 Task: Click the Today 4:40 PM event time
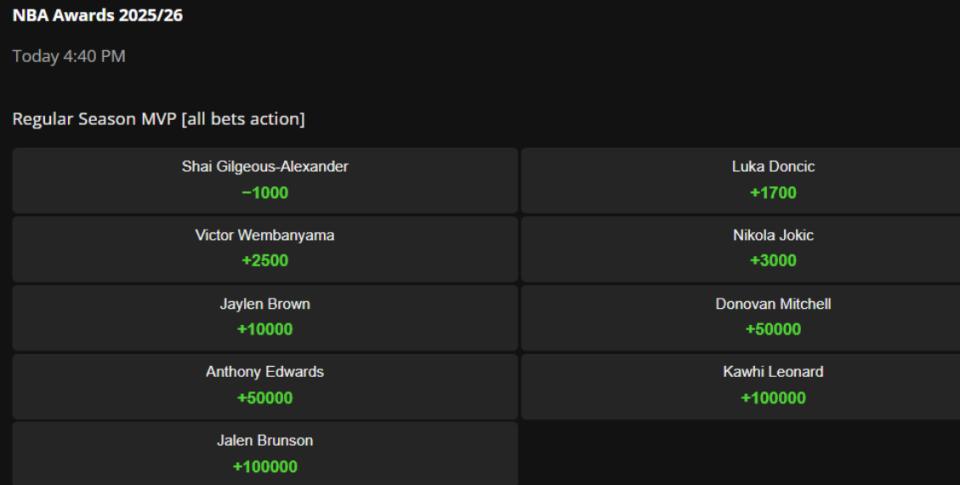tap(68, 56)
